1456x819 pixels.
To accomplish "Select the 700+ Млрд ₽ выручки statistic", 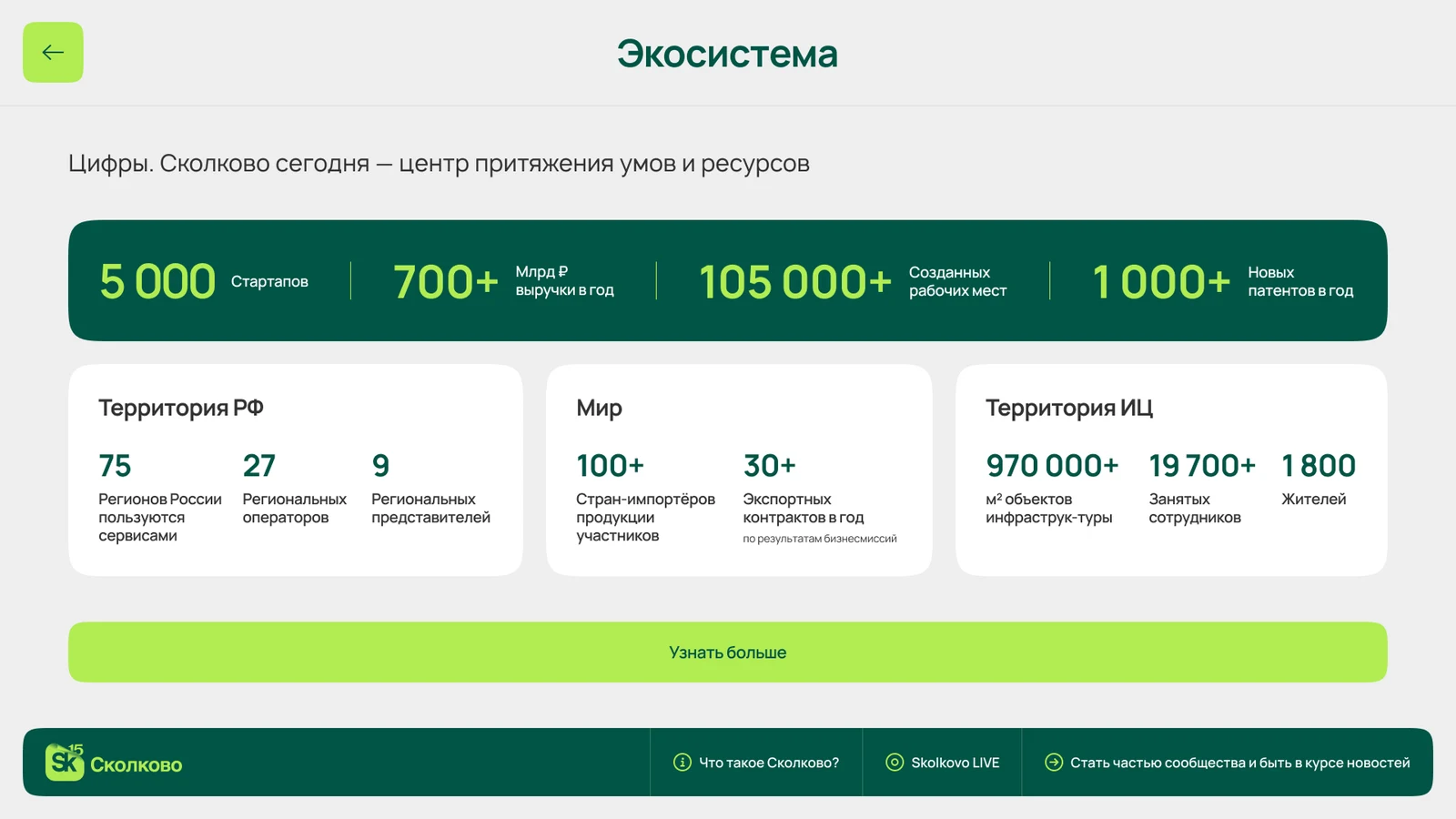I will (503, 281).
